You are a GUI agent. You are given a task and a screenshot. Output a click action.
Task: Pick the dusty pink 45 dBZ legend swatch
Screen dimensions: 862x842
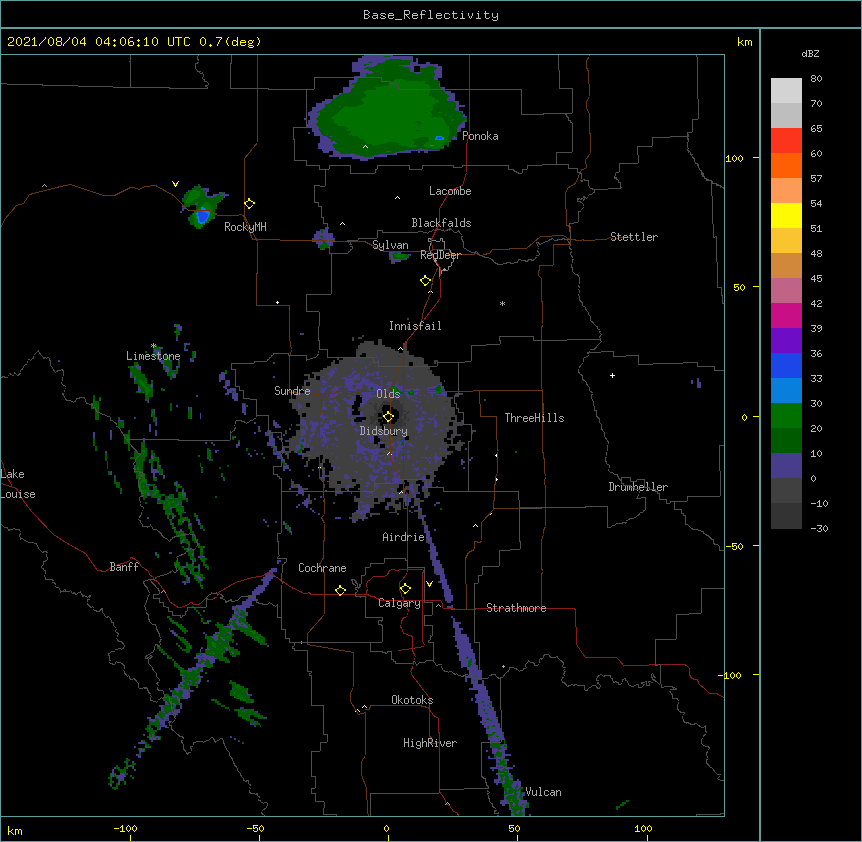point(786,291)
